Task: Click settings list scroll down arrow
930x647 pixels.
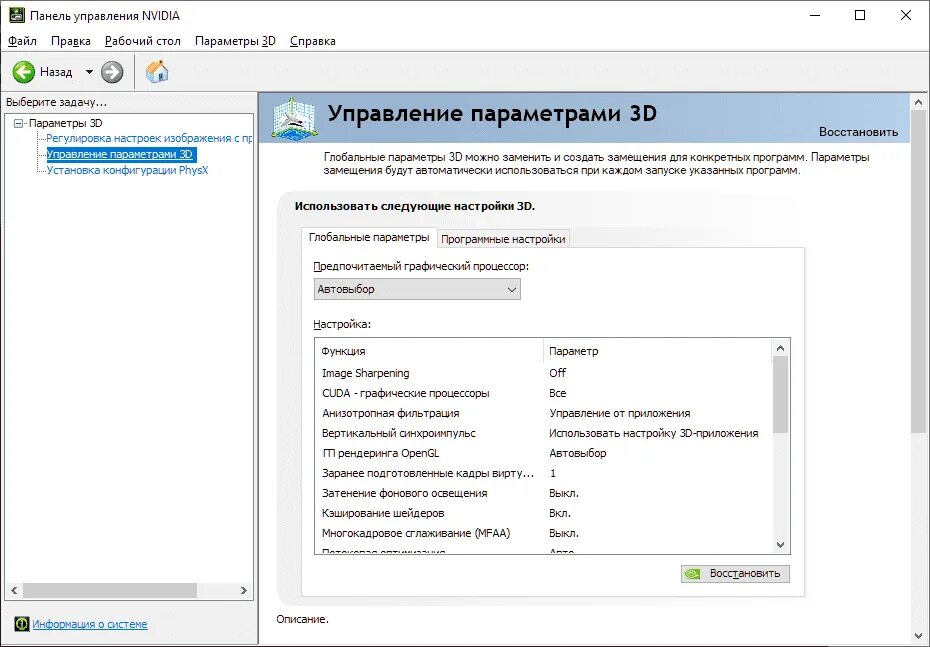Action: (781, 544)
